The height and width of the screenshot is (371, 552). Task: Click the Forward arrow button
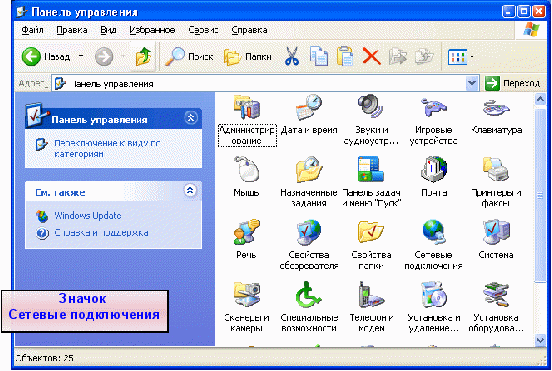[x=104, y=56]
